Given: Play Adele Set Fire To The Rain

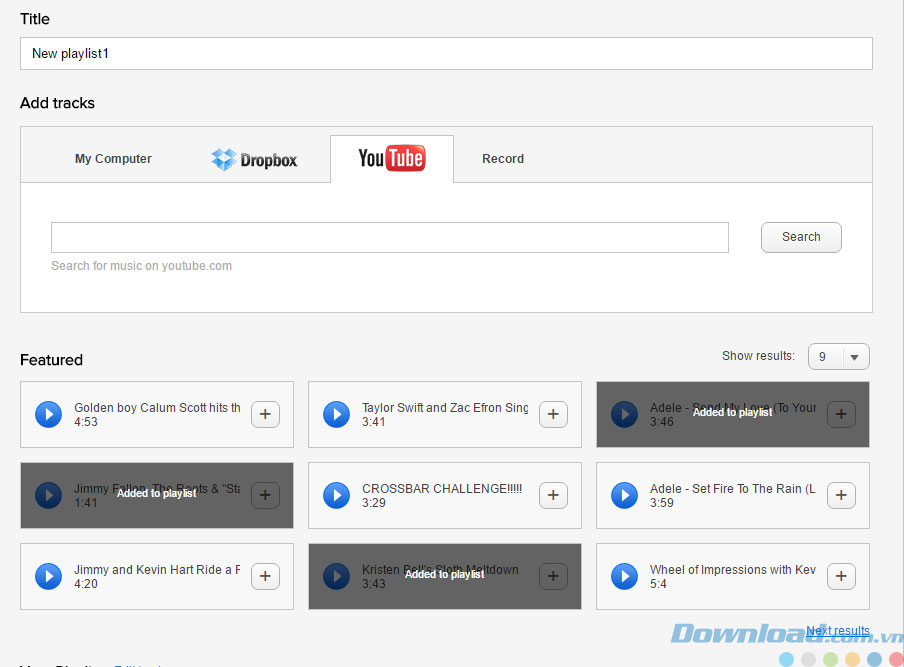Looking at the screenshot, I should (624, 495).
